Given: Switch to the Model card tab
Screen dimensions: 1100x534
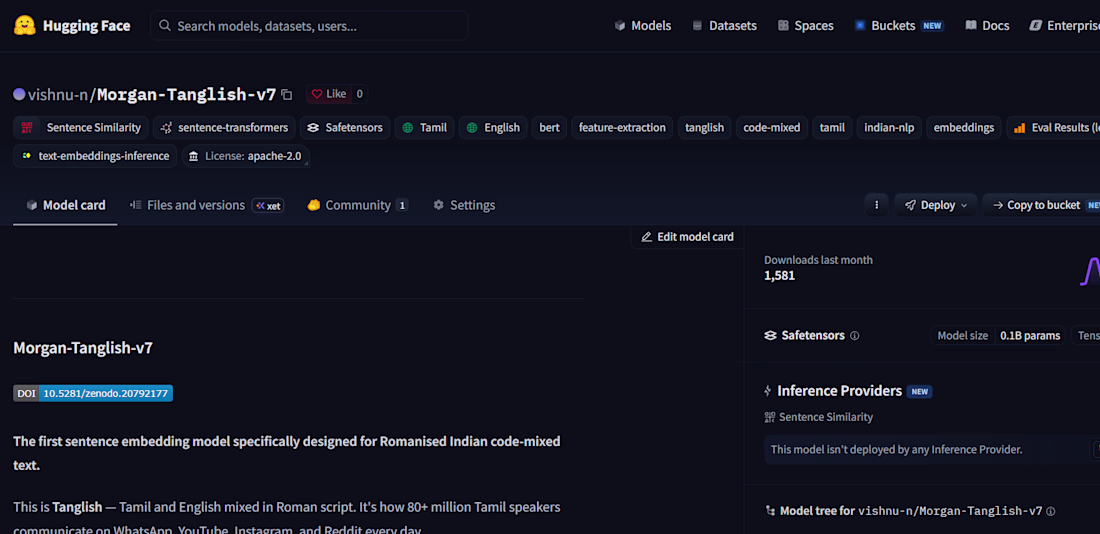Looking at the screenshot, I should (65, 205).
